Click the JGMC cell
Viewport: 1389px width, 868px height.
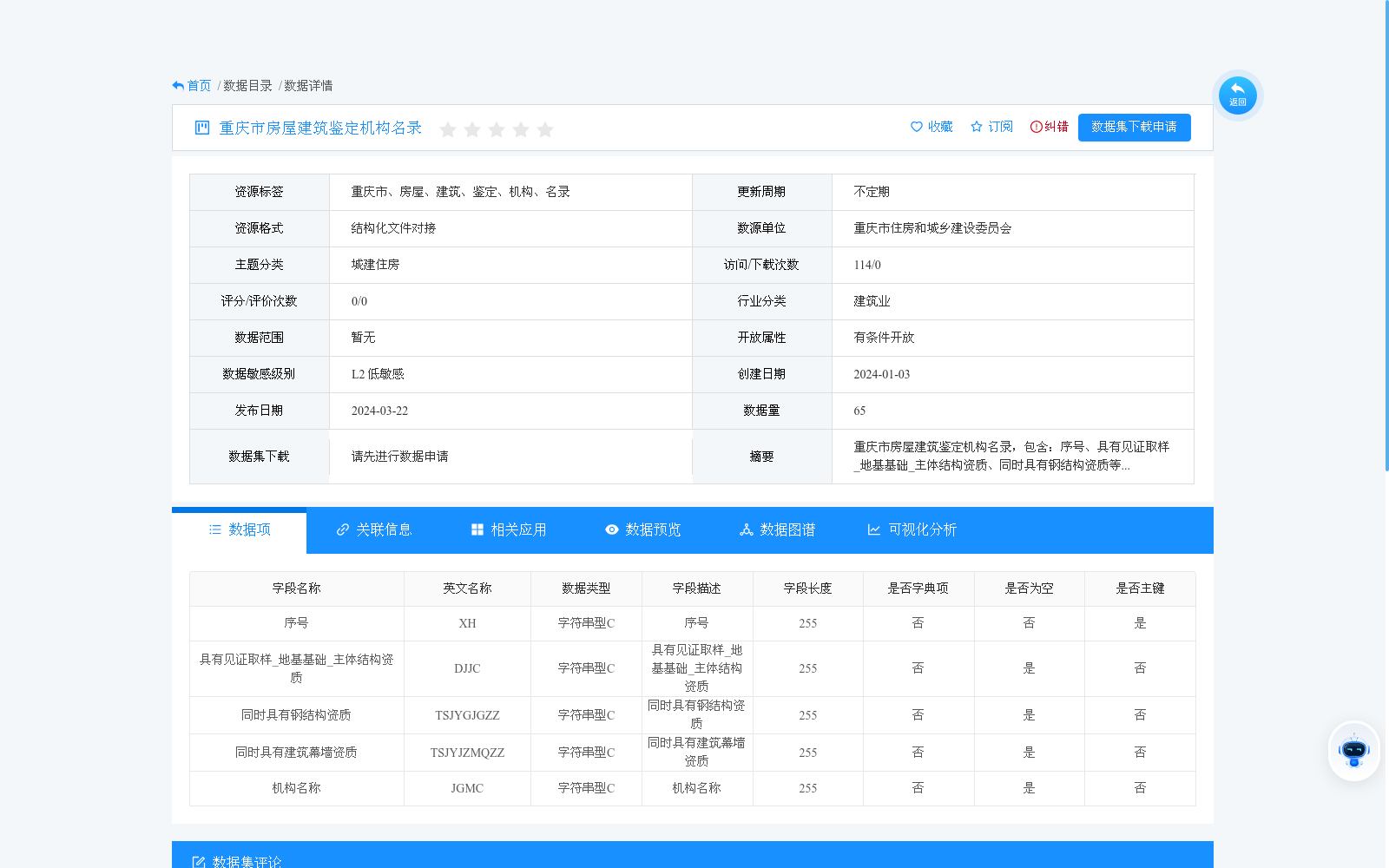467,788
